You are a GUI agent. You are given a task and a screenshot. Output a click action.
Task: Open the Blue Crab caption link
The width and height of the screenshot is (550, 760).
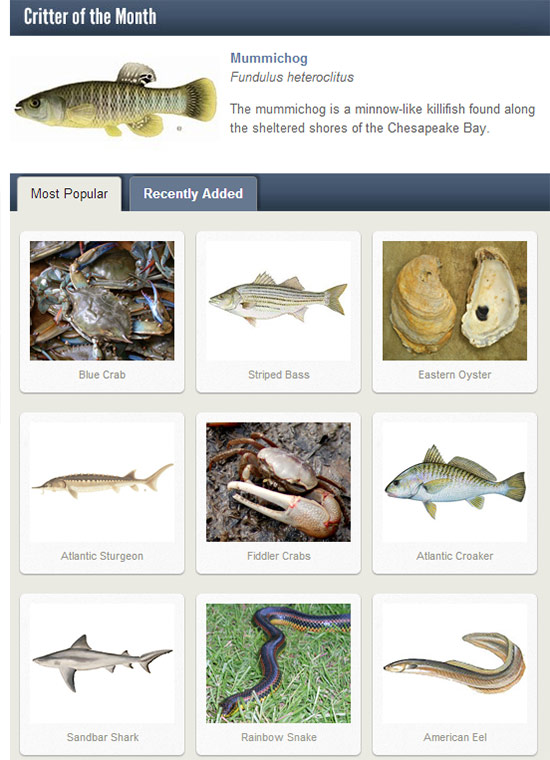coord(102,375)
